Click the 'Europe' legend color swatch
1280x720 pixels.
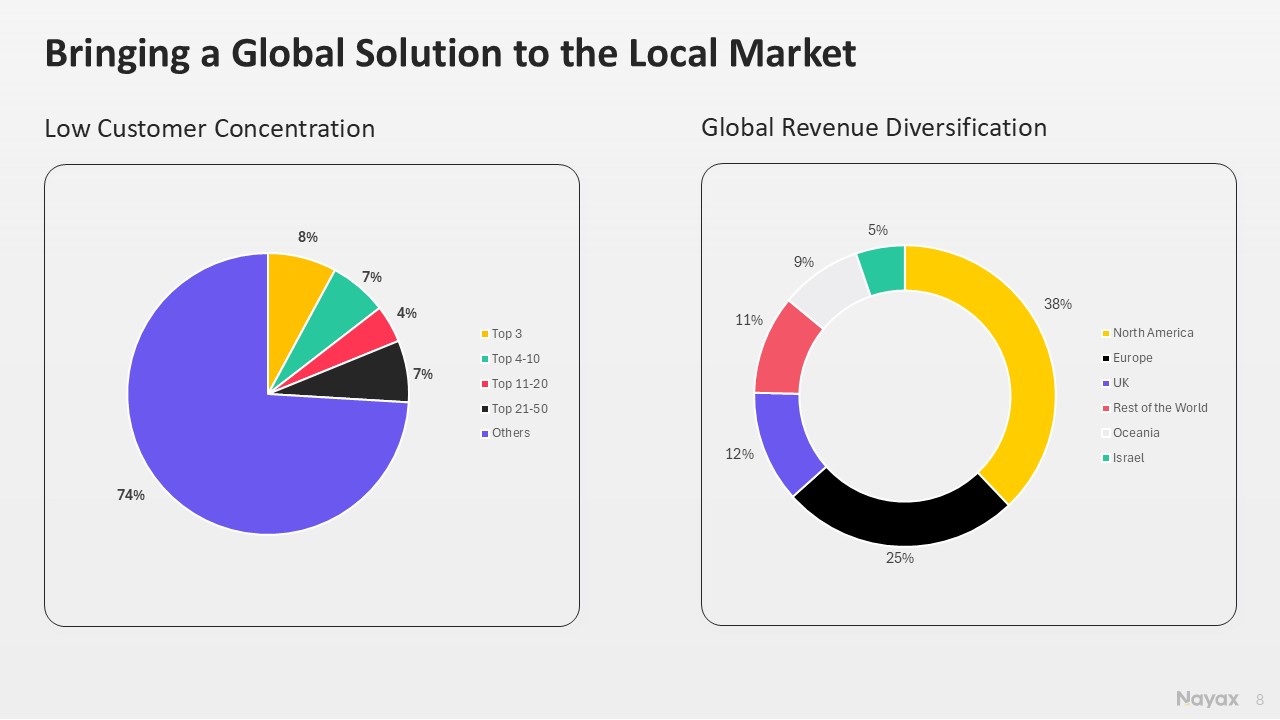pyautogui.click(x=1106, y=358)
